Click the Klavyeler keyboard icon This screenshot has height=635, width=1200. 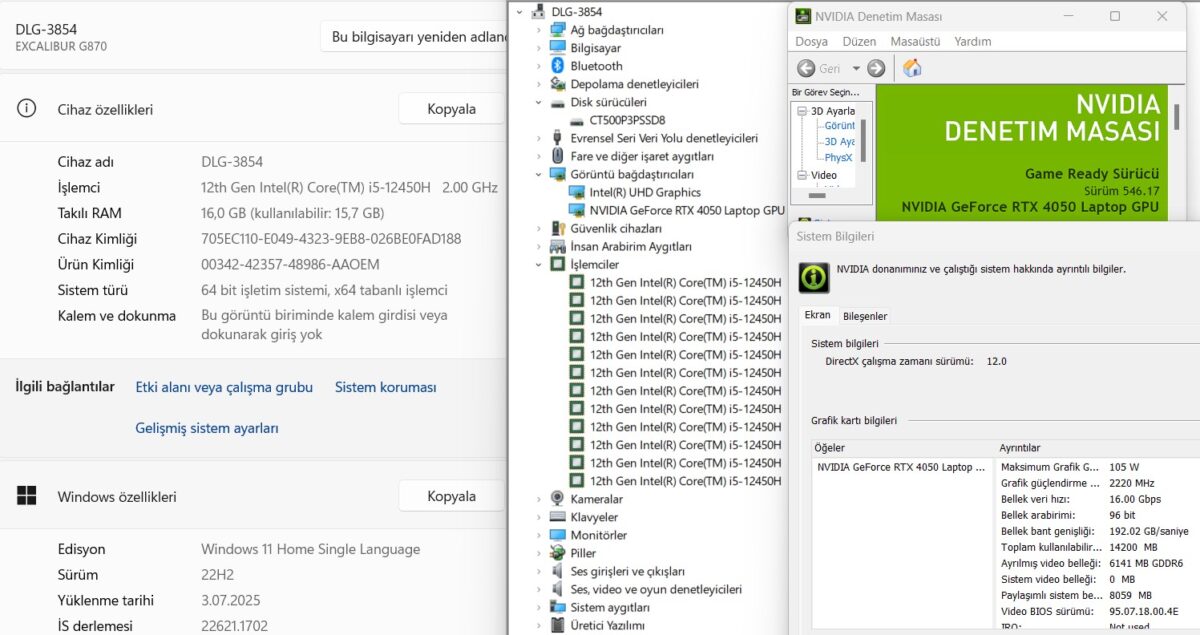(x=558, y=517)
